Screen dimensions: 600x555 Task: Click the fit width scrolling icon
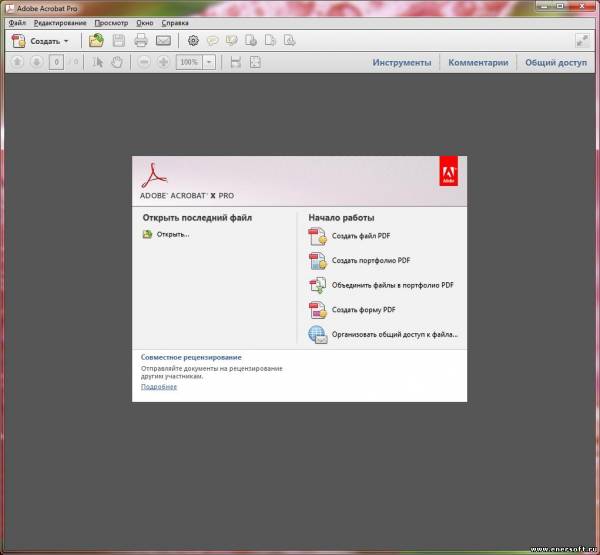pyautogui.click(x=236, y=62)
